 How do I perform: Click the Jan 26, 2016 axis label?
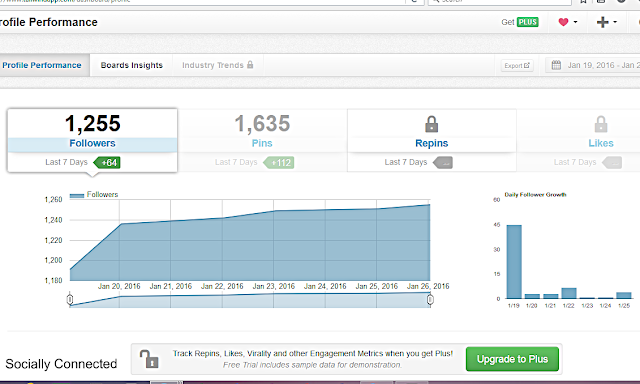[428, 286]
